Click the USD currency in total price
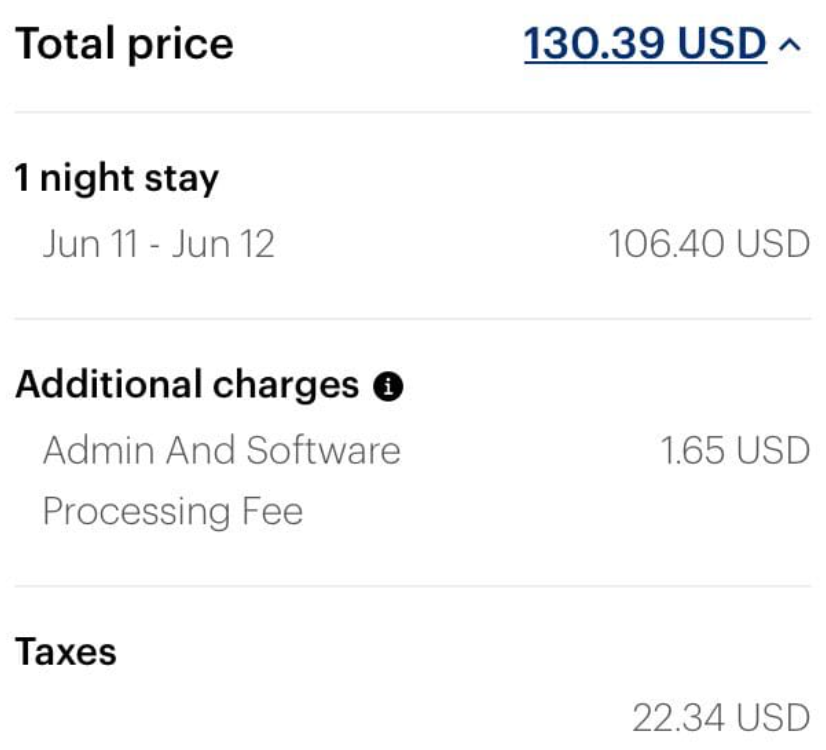 tap(722, 44)
